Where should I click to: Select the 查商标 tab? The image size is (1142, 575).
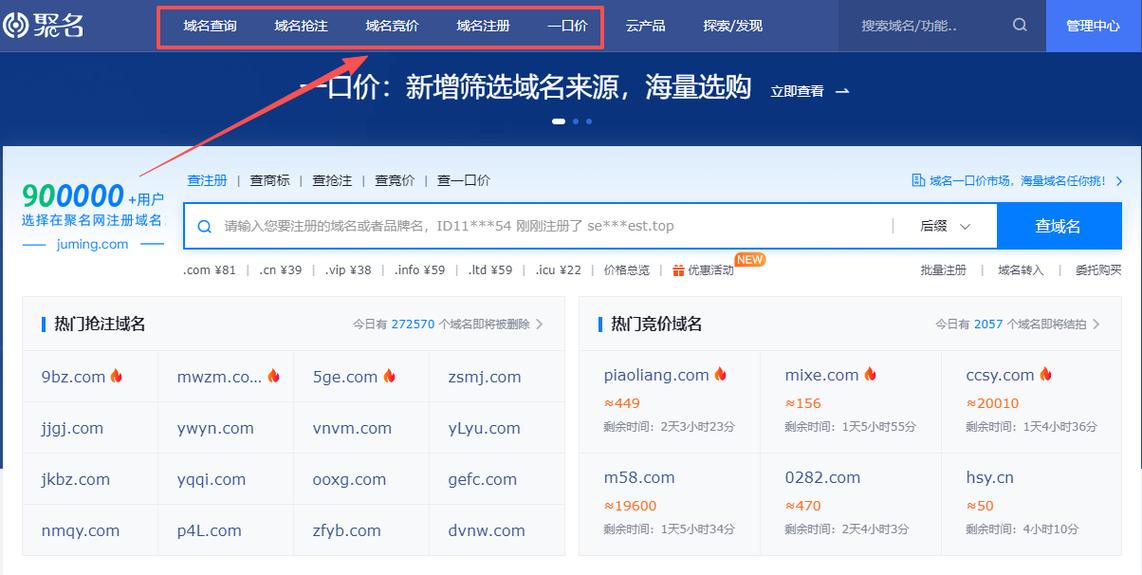click(269, 180)
